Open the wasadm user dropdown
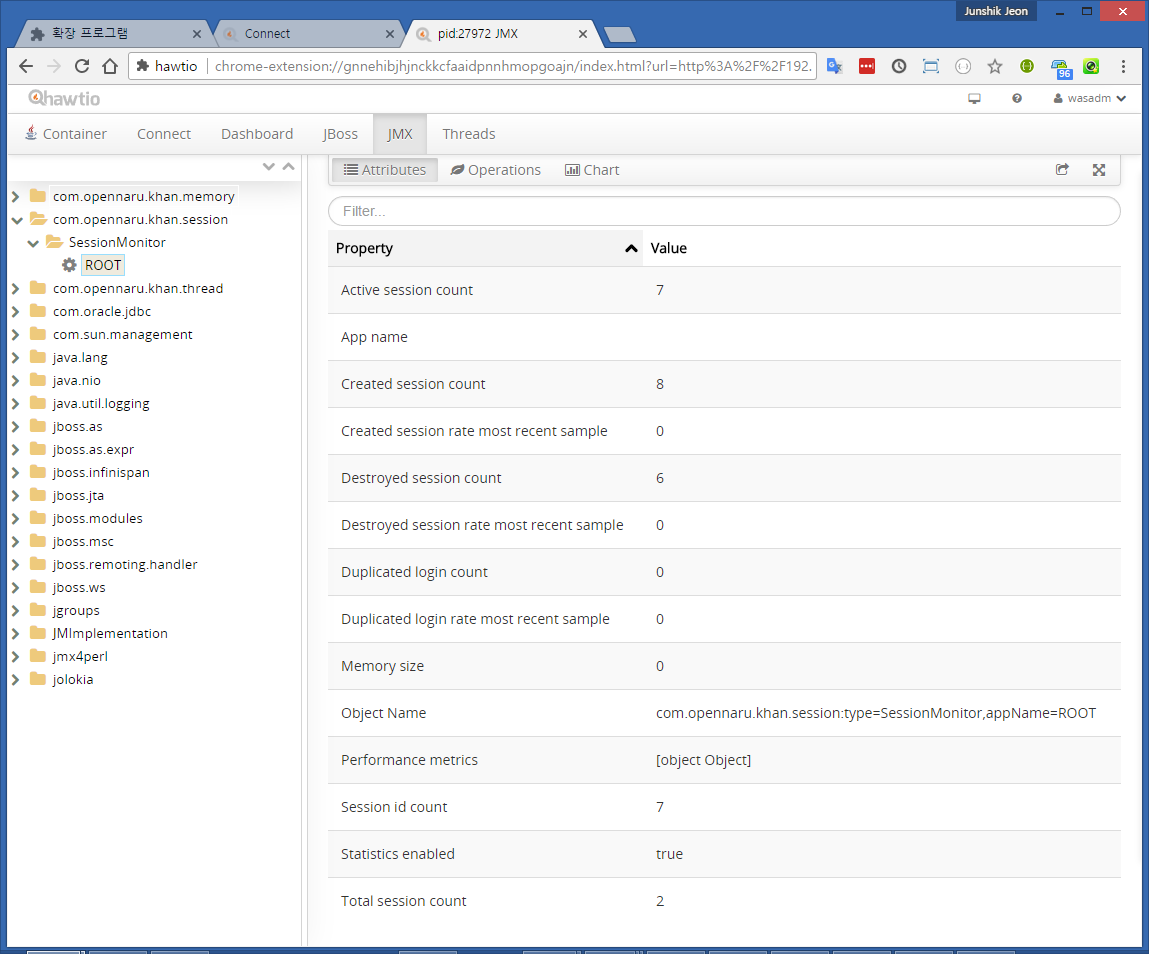 [x=1089, y=99]
